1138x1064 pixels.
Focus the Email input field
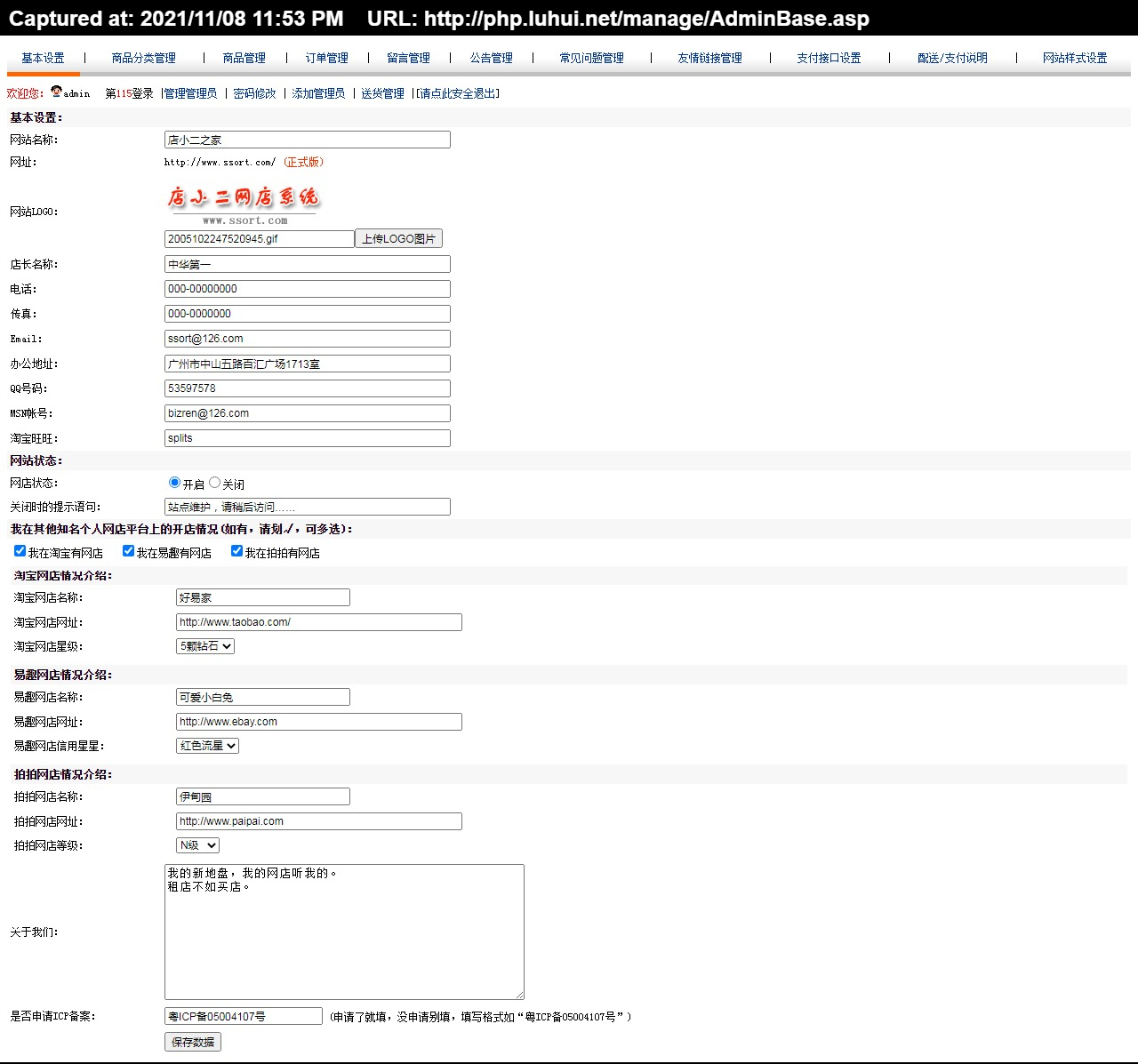pyautogui.click(x=308, y=339)
